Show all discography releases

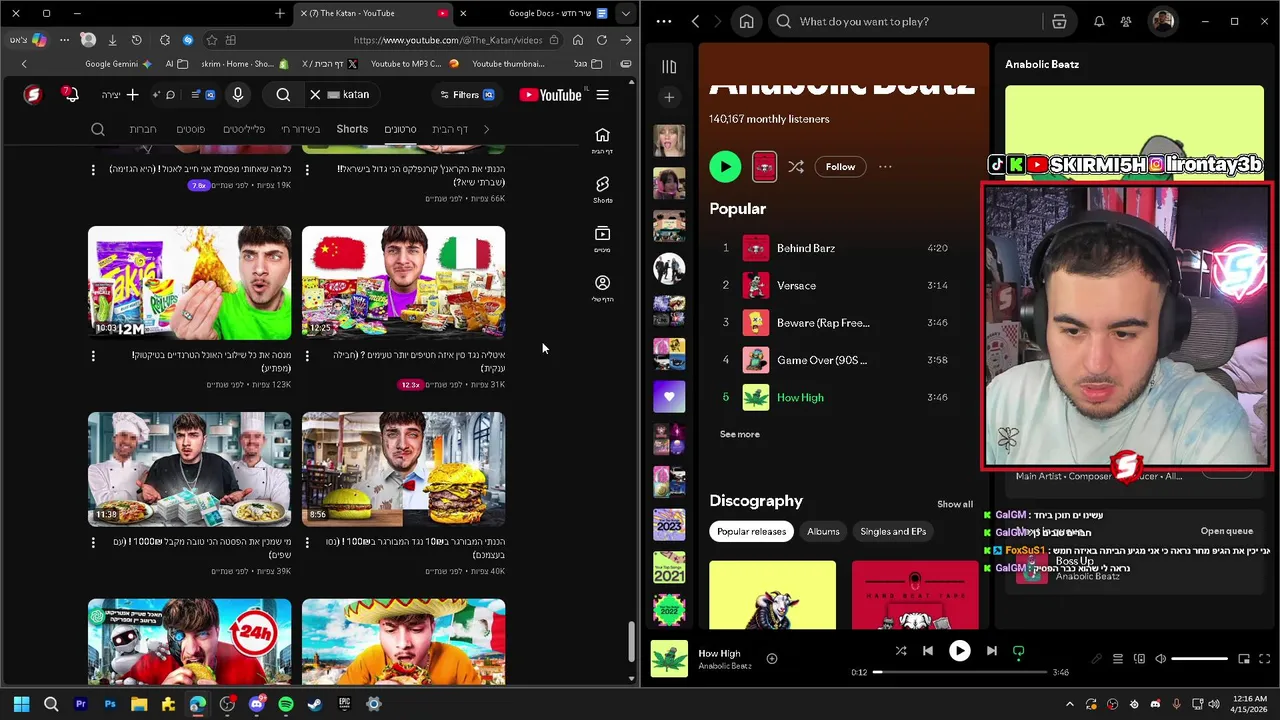point(955,504)
